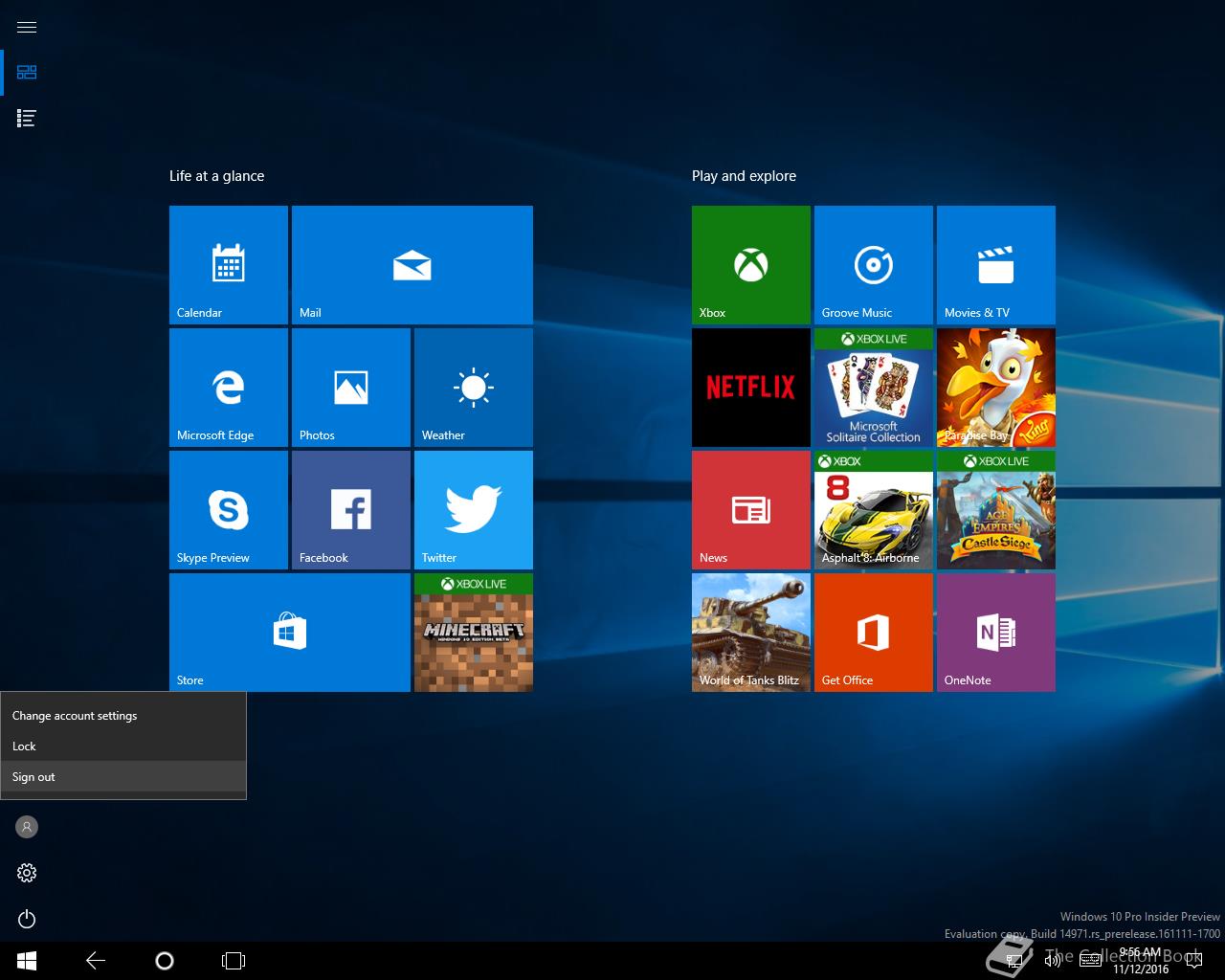Open Groove Music tile
Viewport: 1225px width, 980px height.
[x=874, y=265]
